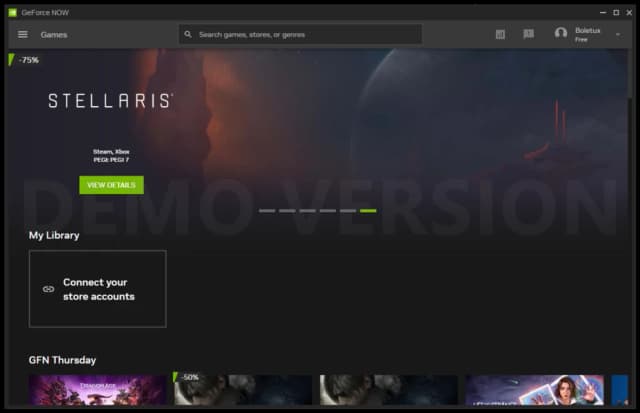Open the hamburger menu
The width and height of the screenshot is (640, 413).
point(23,35)
